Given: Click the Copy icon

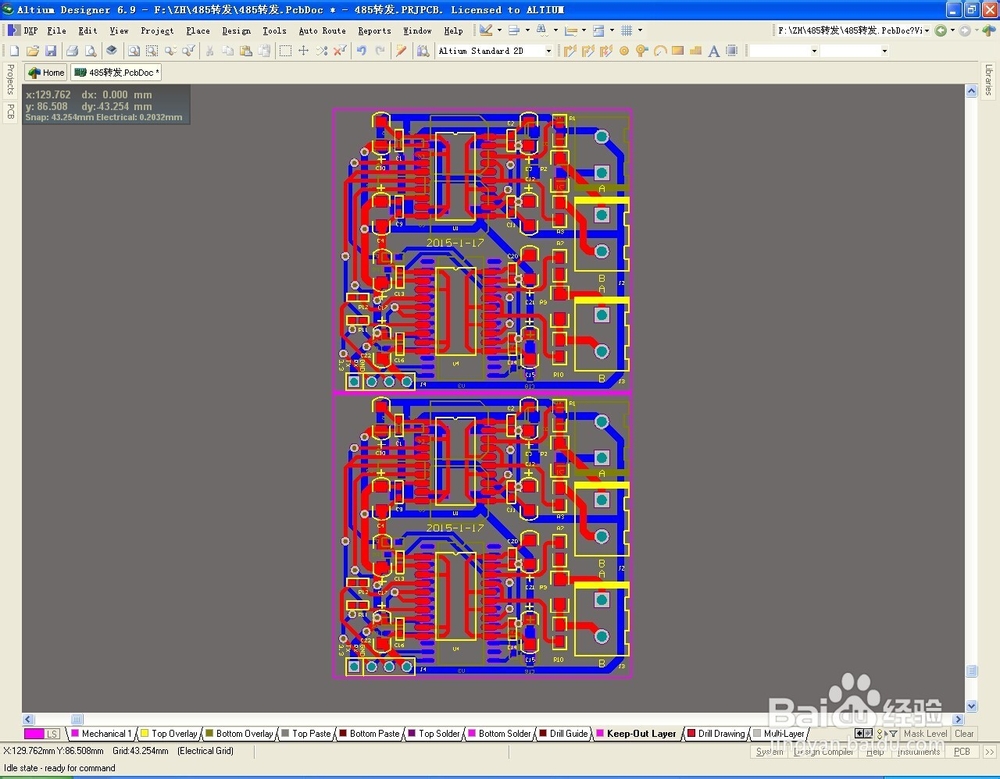Looking at the screenshot, I should point(228,50).
